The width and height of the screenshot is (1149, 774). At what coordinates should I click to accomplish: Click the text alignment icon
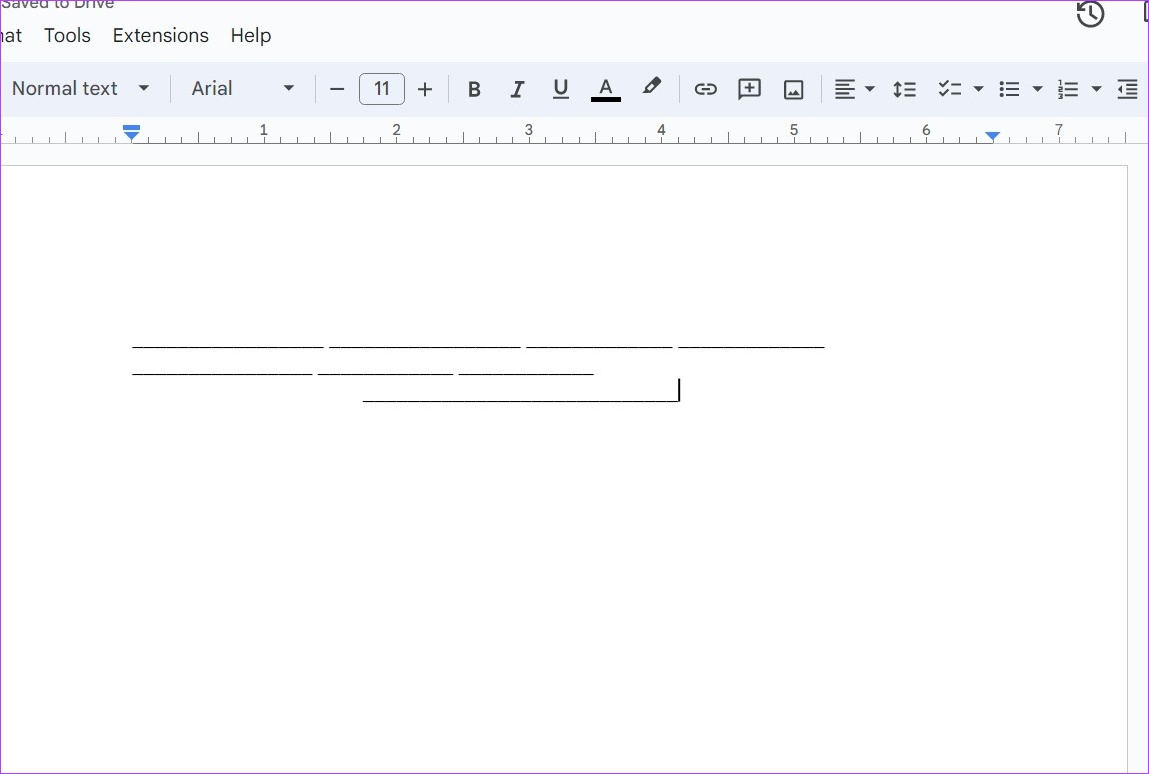coord(845,89)
